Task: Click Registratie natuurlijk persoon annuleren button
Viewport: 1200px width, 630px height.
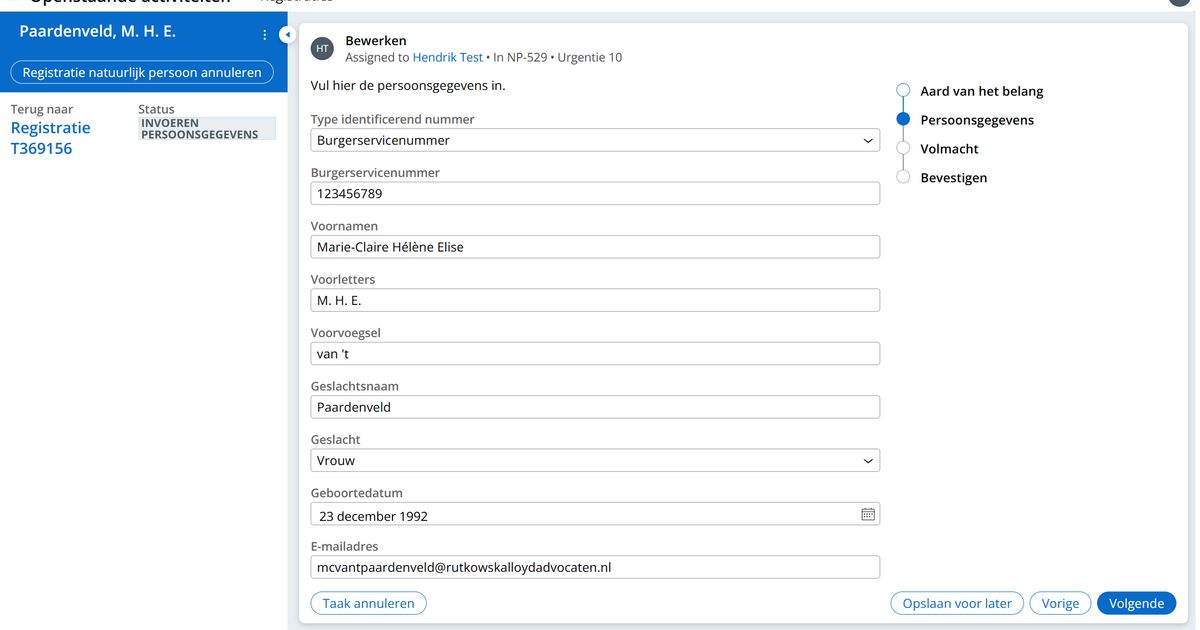Action: click(x=142, y=72)
